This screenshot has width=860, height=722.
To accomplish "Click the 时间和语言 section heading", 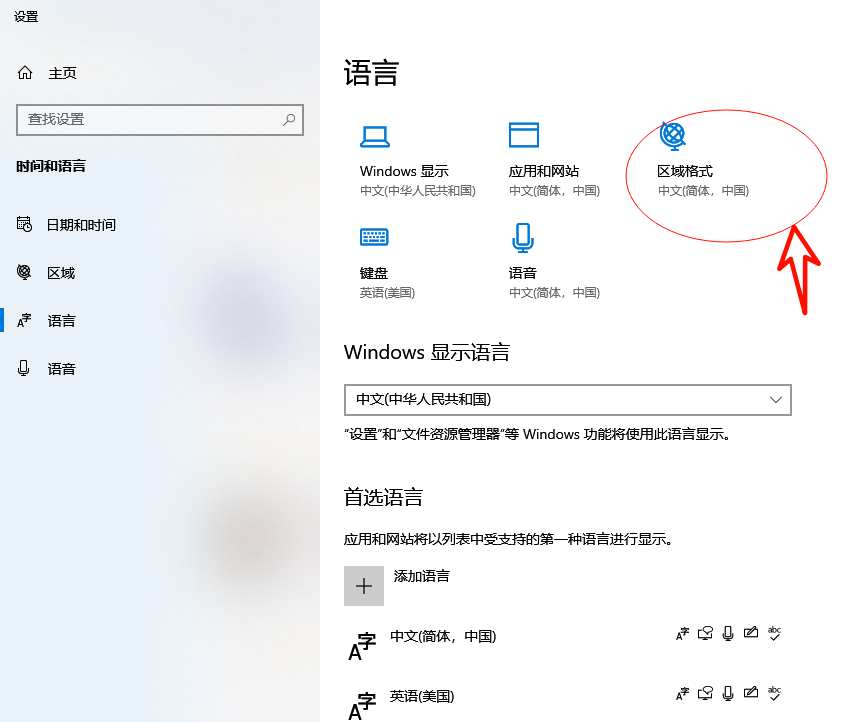I will [x=51, y=166].
